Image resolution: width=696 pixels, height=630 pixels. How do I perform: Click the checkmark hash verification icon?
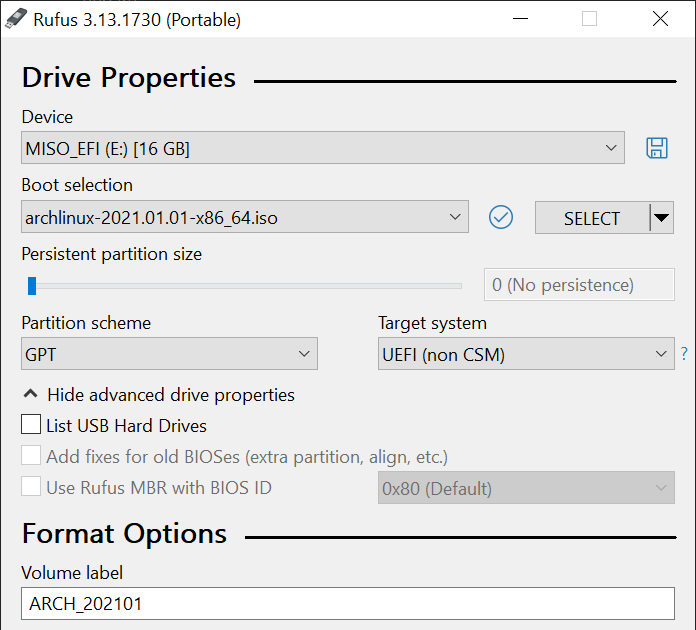[x=501, y=218]
